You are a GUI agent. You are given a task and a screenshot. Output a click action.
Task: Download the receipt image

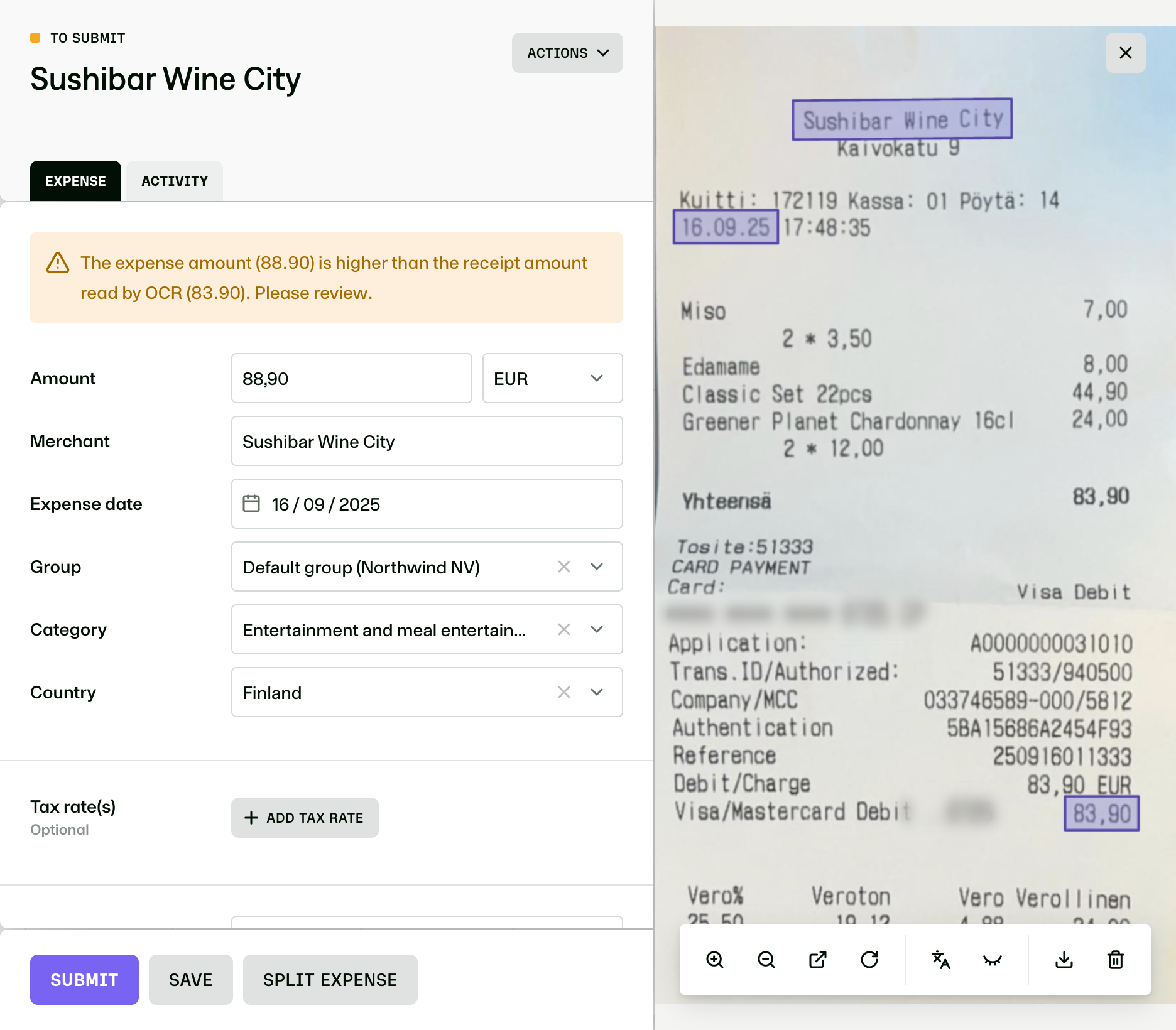click(1064, 960)
